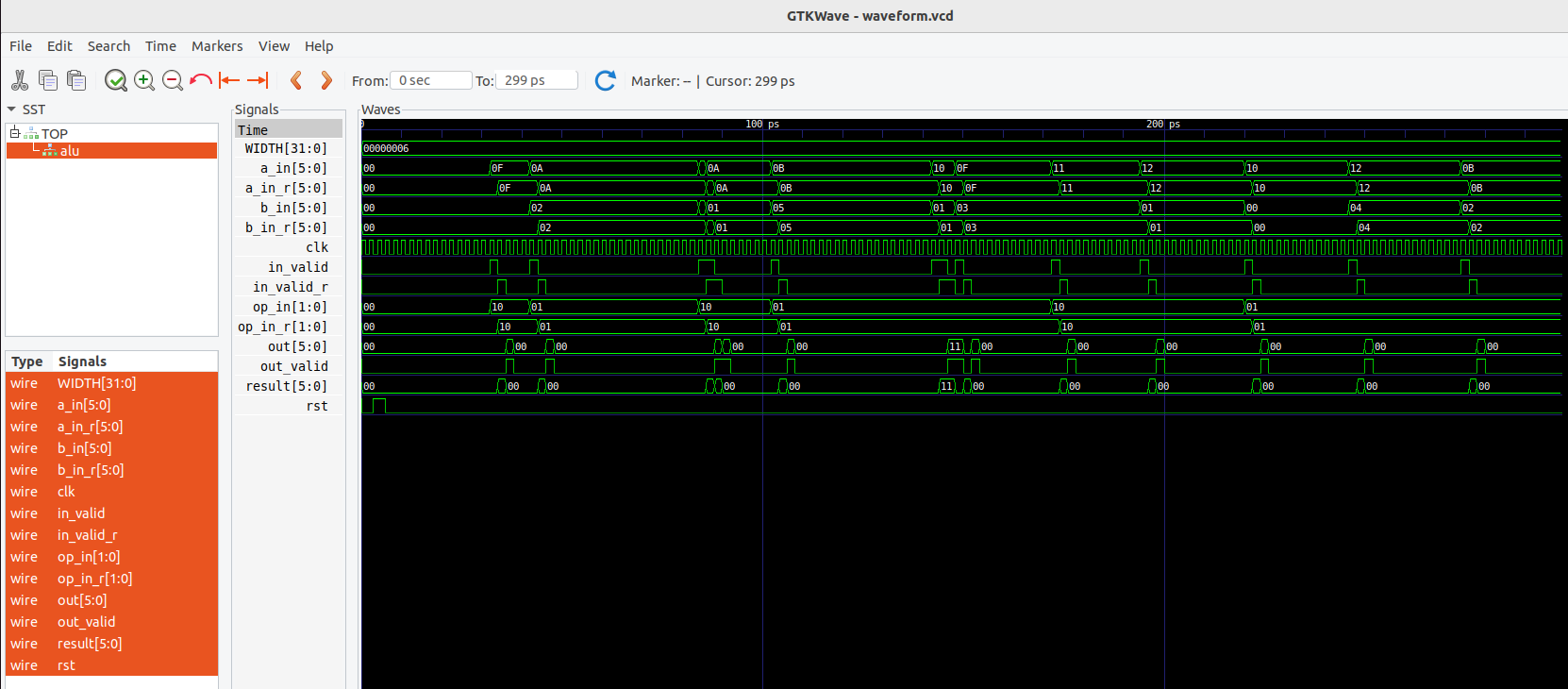Jump to start time arrow icon

(229, 80)
